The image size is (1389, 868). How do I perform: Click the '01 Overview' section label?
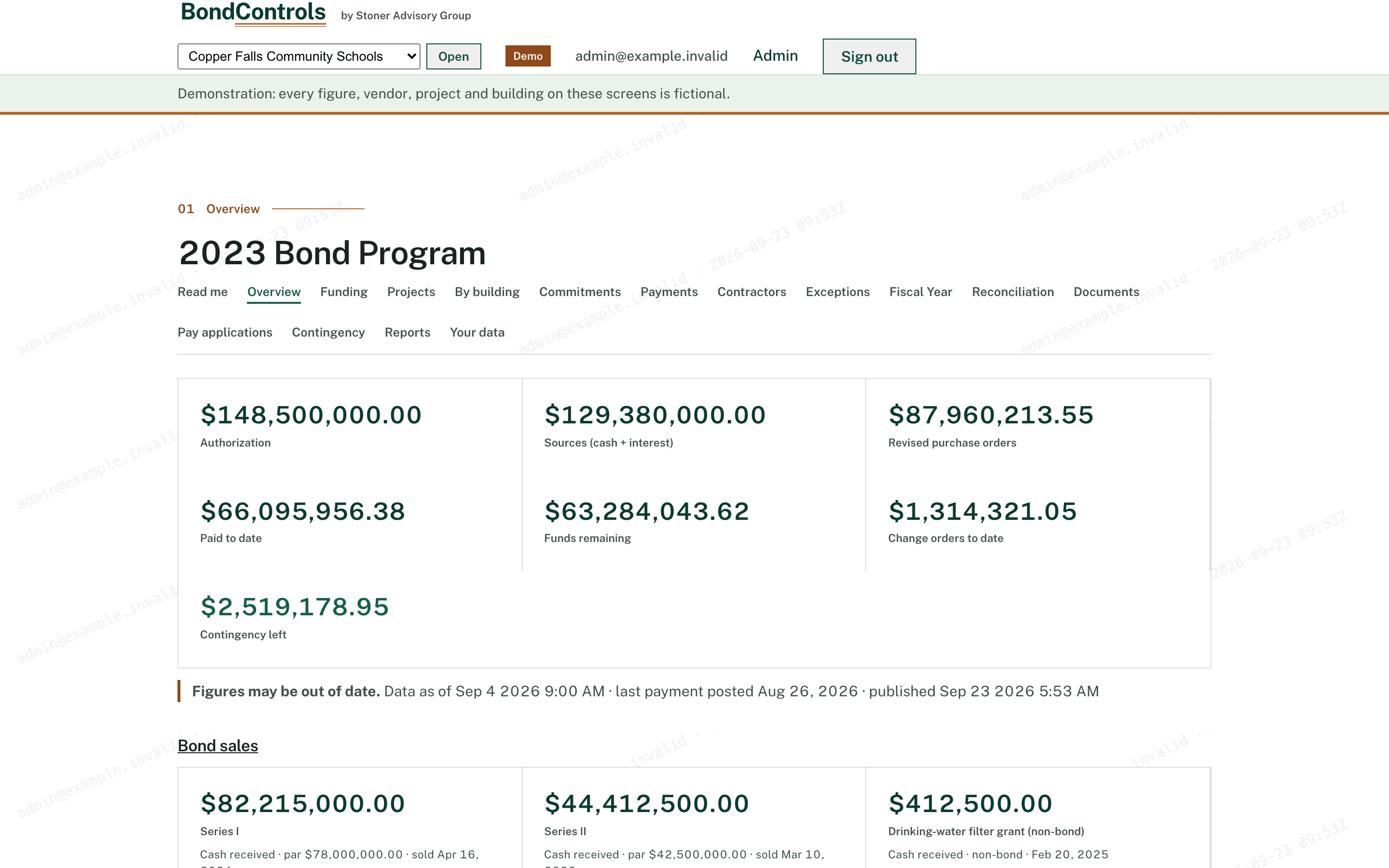click(x=218, y=209)
